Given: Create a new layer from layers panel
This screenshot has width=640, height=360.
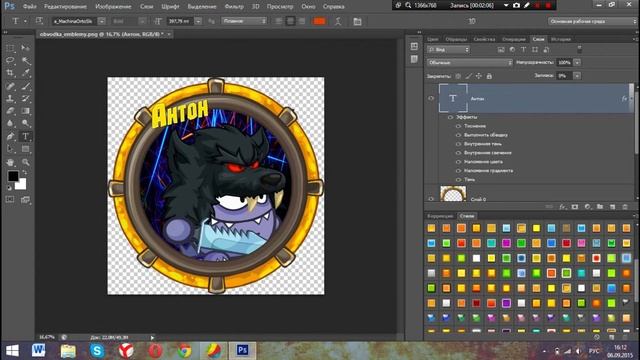Looking at the screenshot, I should click(x=612, y=207).
